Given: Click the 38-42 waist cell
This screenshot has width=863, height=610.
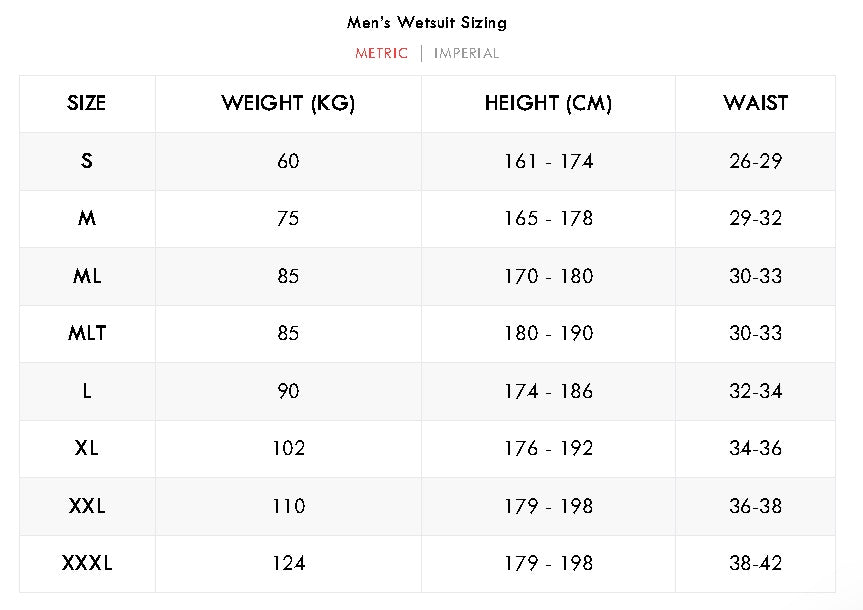Looking at the screenshot, I should pyautogui.click(x=755, y=564).
